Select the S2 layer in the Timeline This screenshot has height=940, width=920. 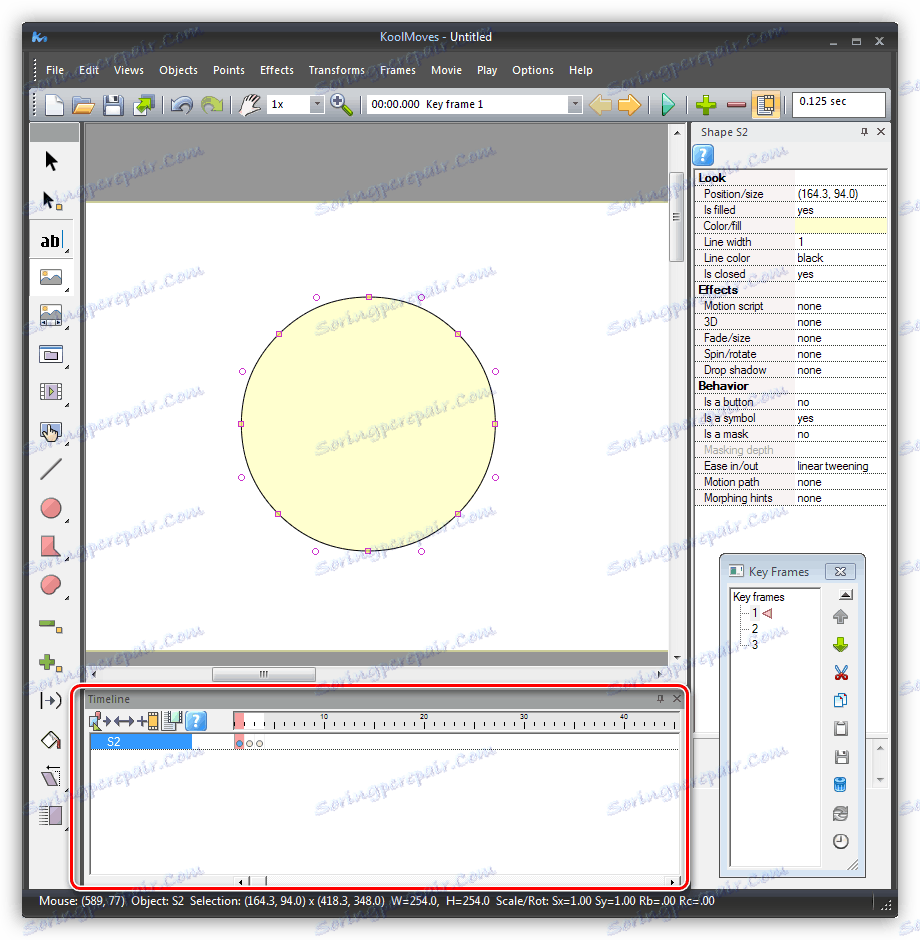(141, 742)
